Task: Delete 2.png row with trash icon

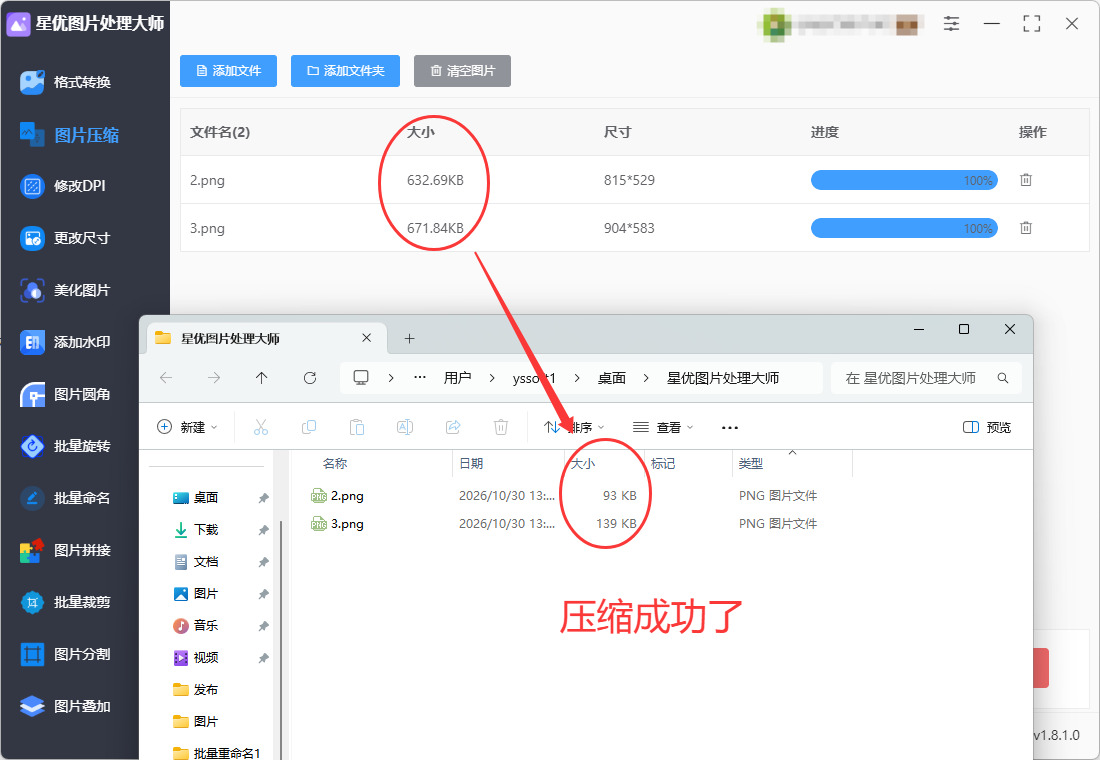Action: click(x=1026, y=180)
